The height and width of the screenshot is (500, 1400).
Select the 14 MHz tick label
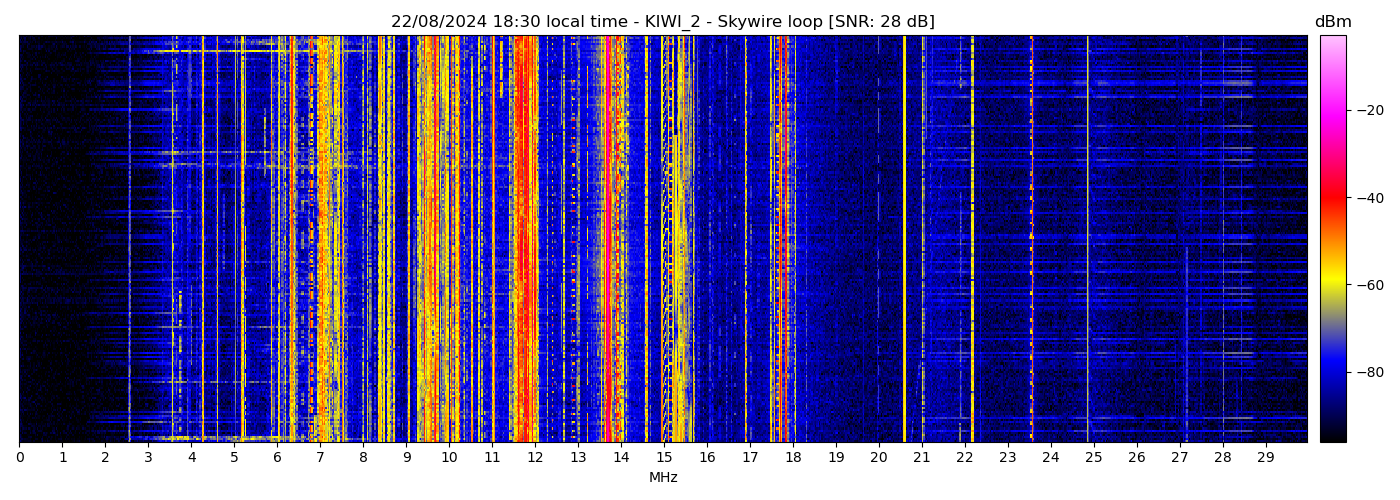coord(621,457)
